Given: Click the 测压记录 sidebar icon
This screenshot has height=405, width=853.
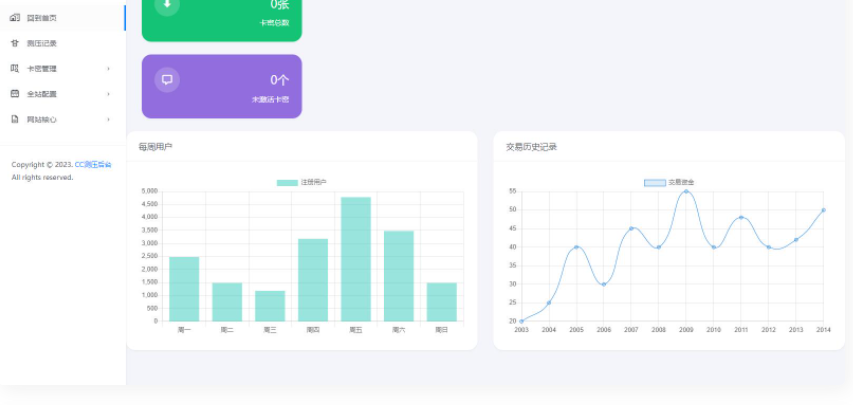Looking at the screenshot, I should [15, 43].
